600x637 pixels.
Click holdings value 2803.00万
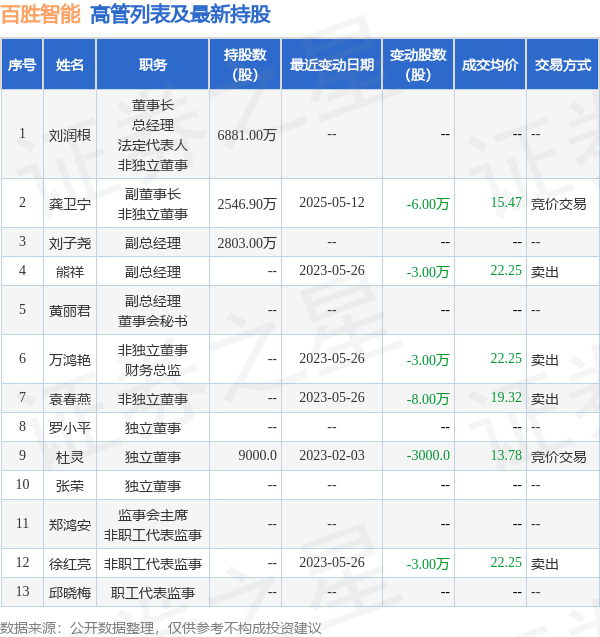[247, 243]
